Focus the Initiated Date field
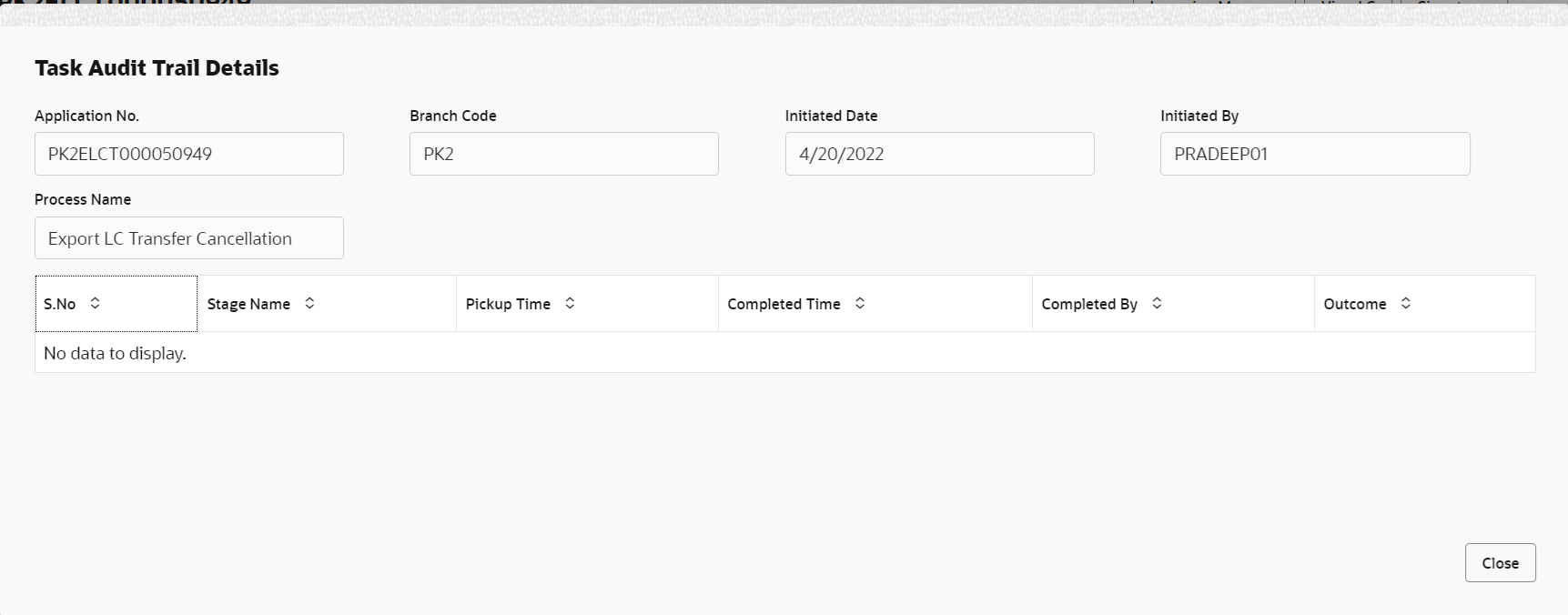 pyautogui.click(x=940, y=154)
